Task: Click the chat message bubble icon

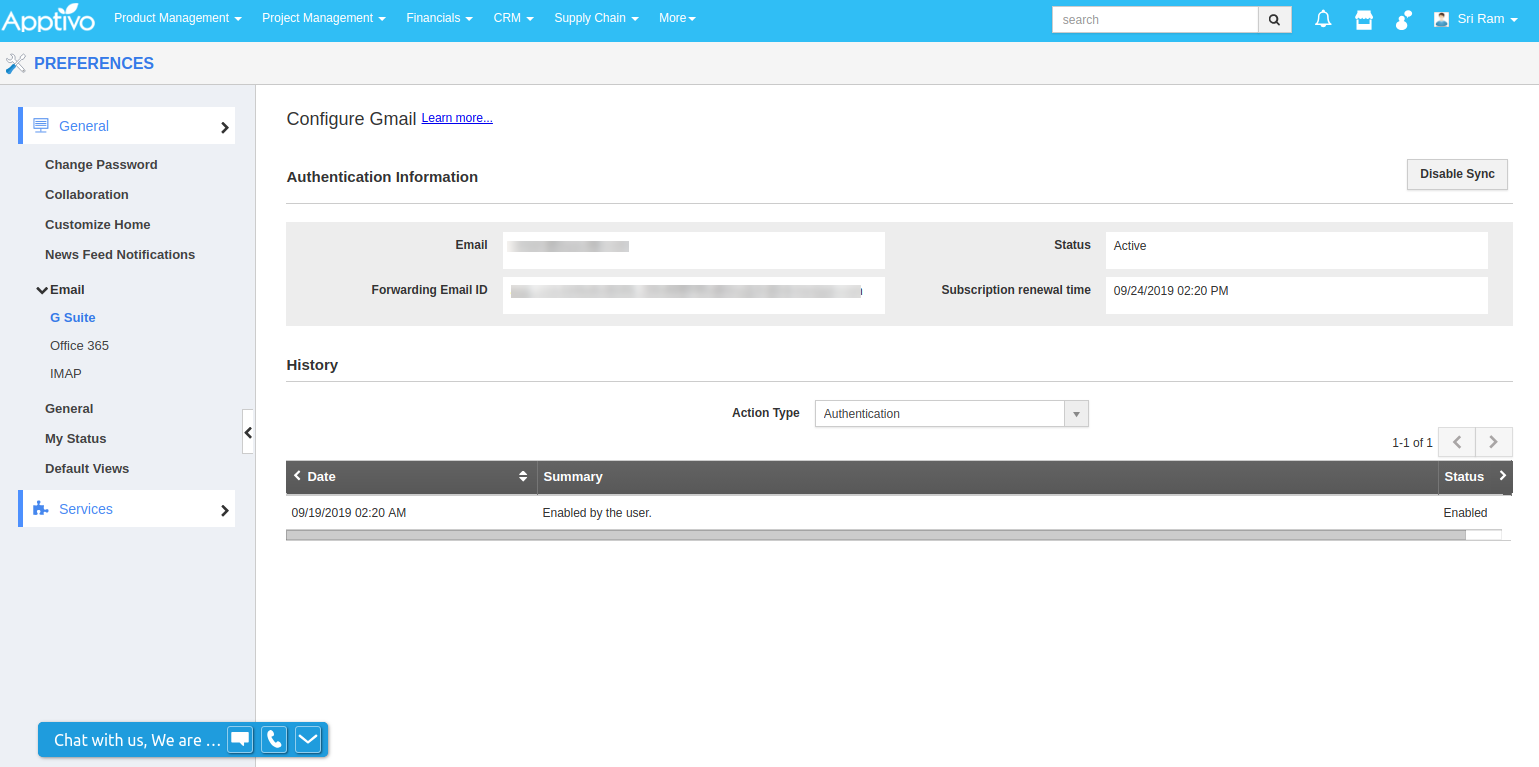Action: [240, 739]
